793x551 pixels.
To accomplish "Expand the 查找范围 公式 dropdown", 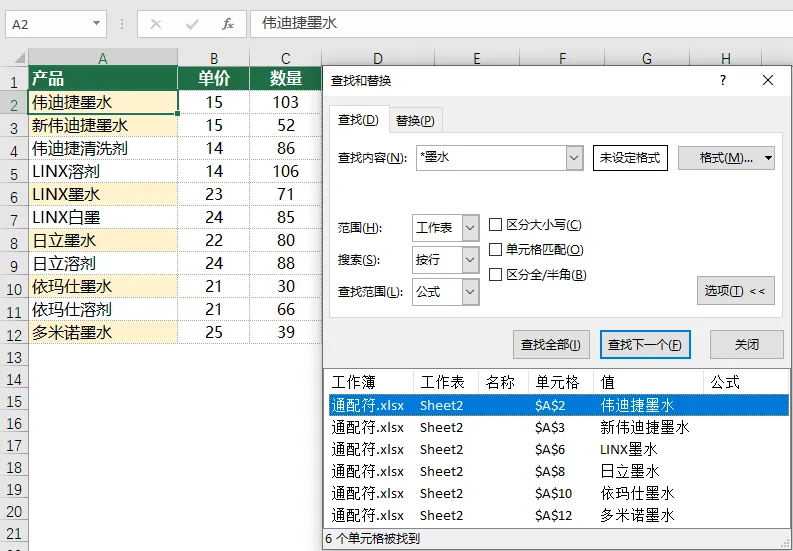I will coord(470,292).
